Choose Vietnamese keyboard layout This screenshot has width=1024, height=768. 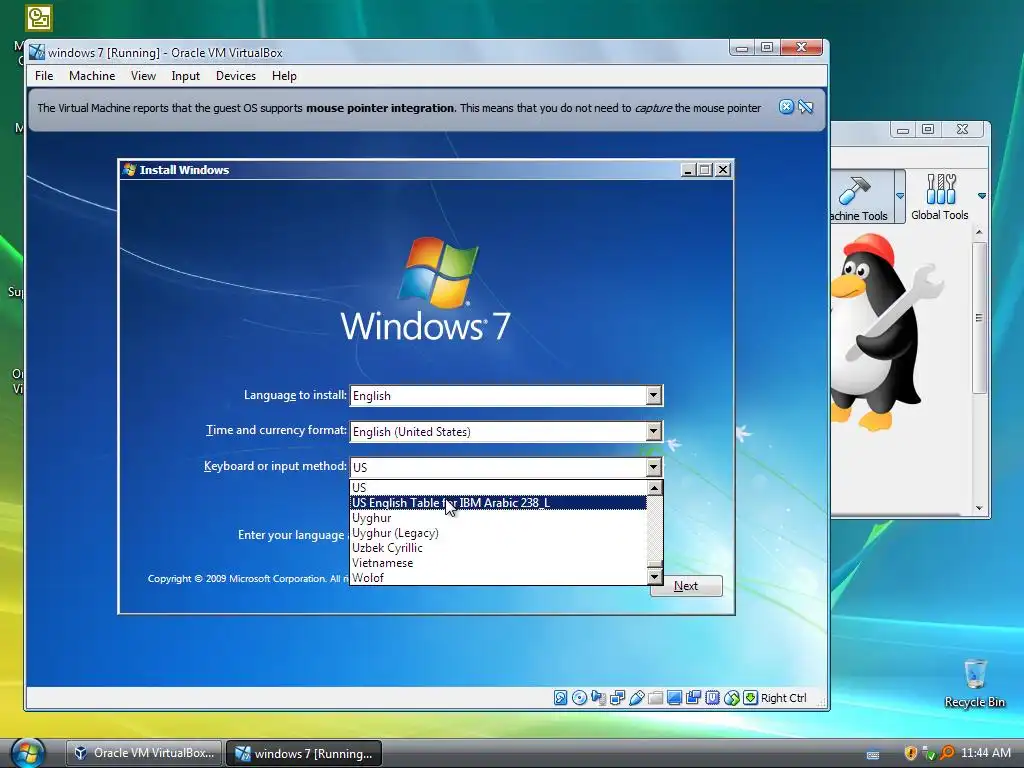(498, 563)
